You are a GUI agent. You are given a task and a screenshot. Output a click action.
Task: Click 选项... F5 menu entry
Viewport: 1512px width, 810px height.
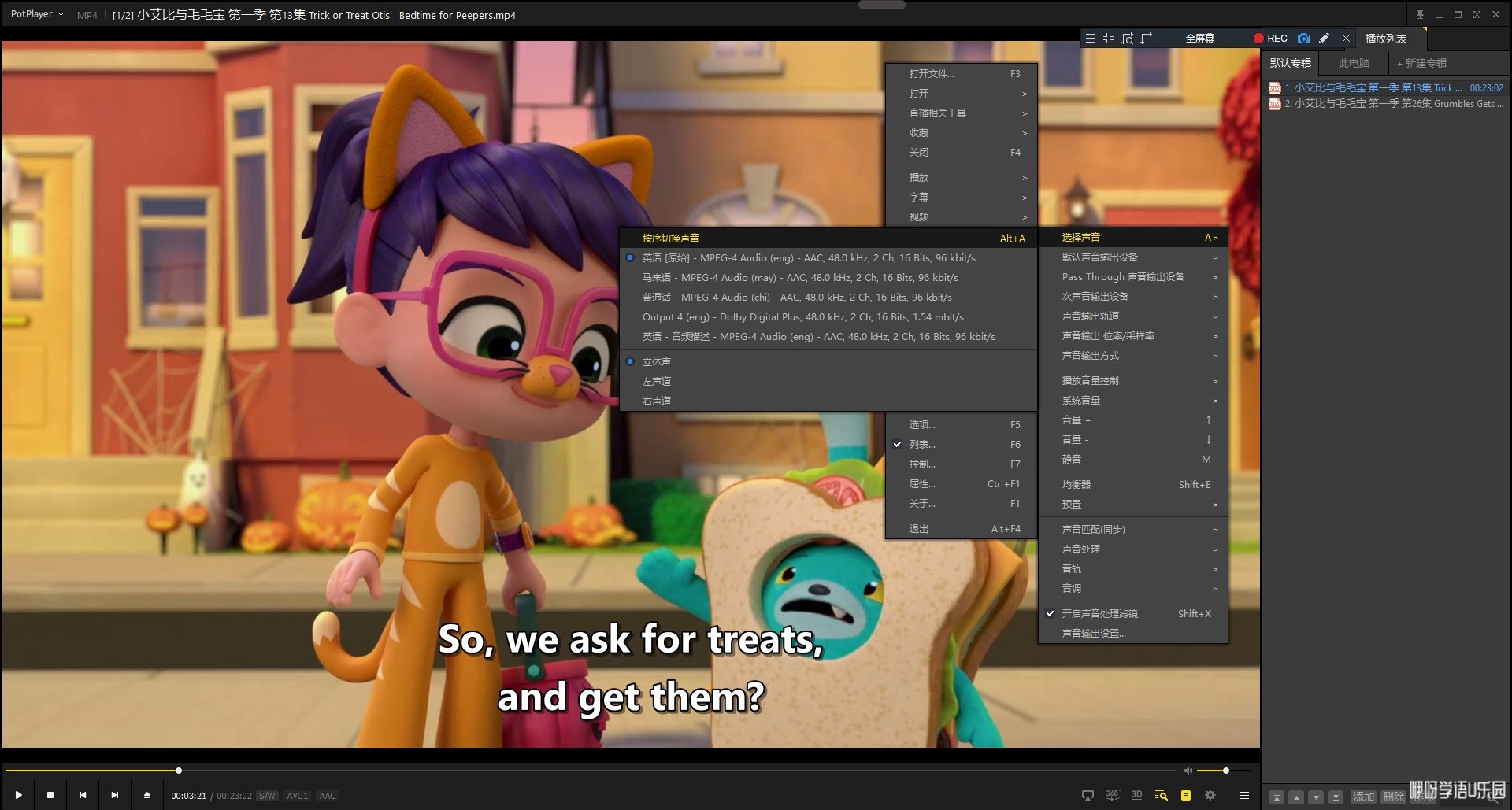961,424
